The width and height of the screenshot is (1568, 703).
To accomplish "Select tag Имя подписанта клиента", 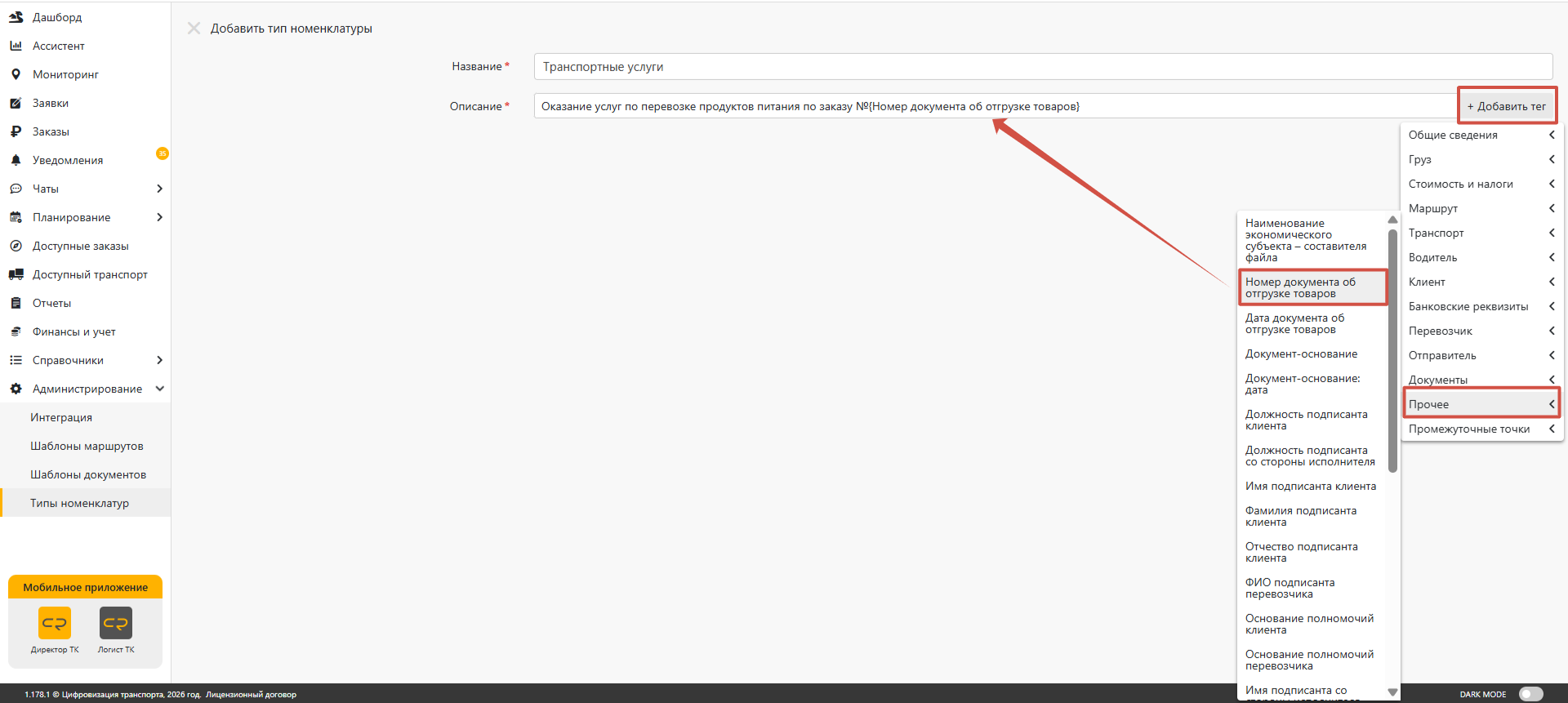I will [x=1312, y=486].
